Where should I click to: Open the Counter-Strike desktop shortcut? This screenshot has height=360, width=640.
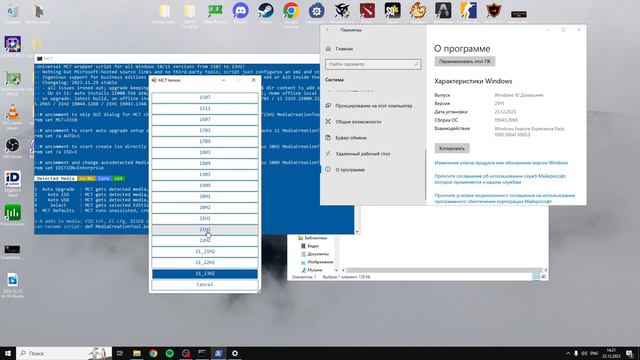click(468, 11)
